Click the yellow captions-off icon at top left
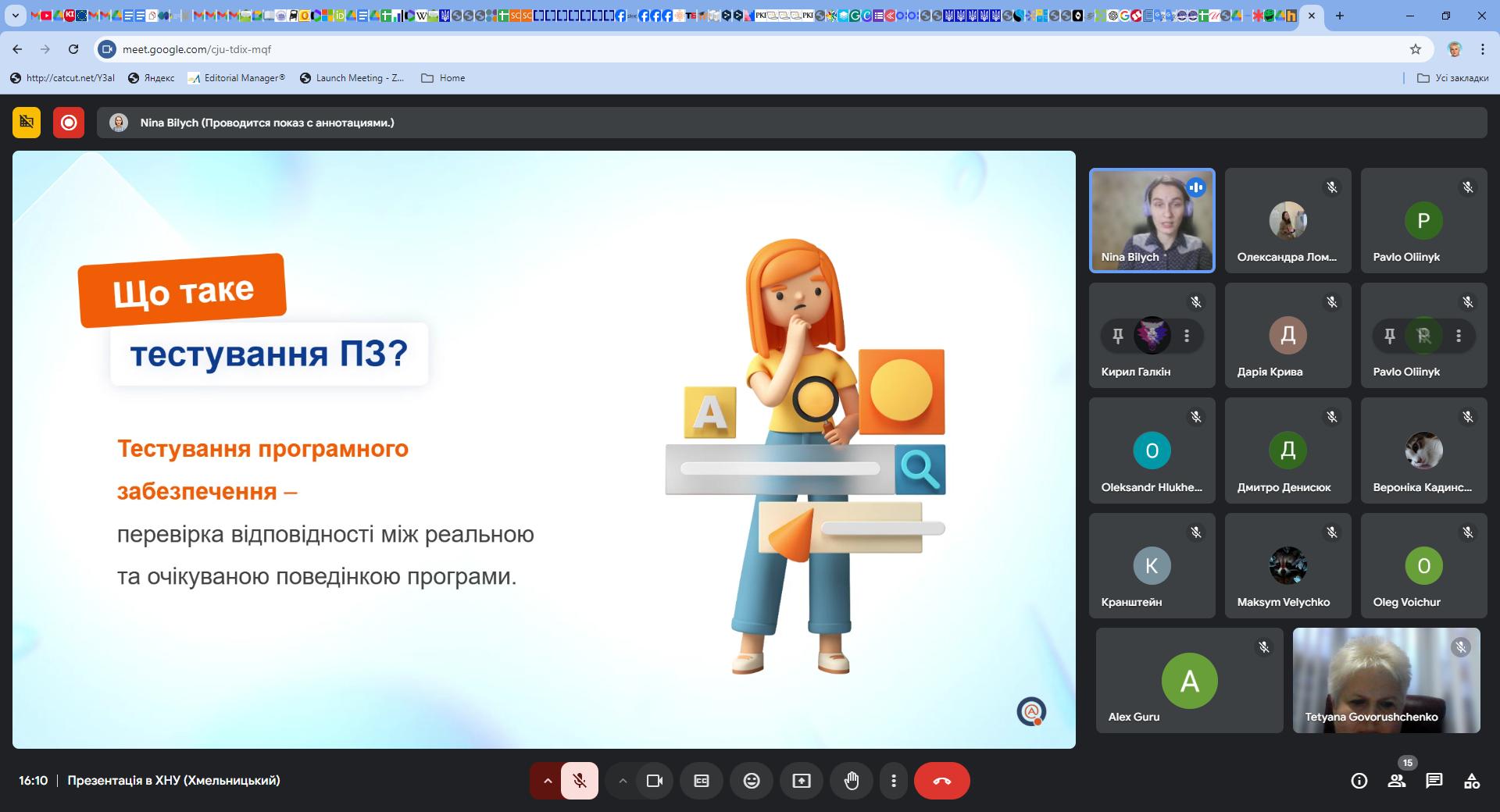The width and height of the screenshot is (1500, 812). 27,123
